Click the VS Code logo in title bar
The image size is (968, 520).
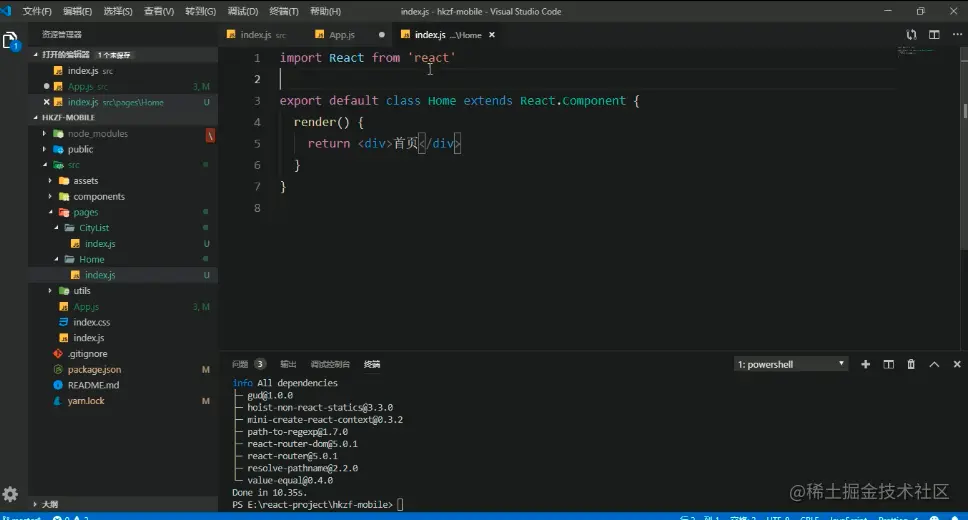[x=6, y=10]
